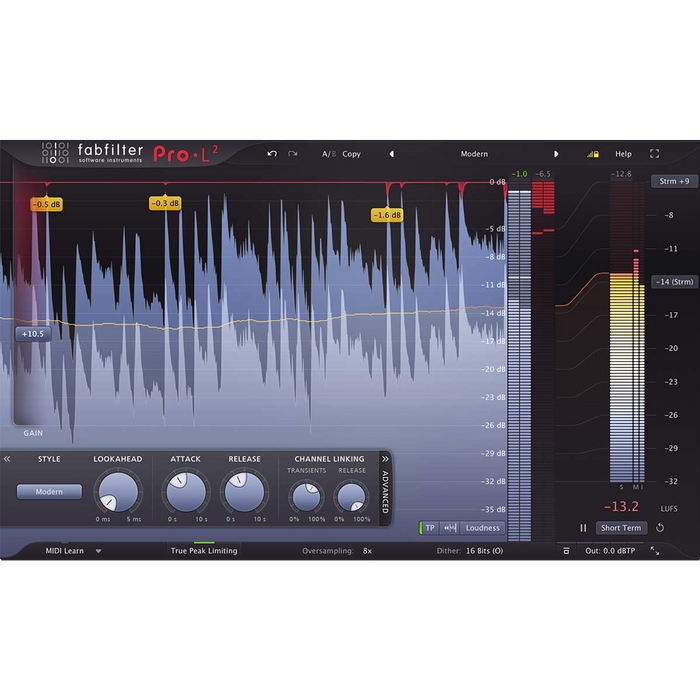Open the Short Term loudness mode selector
Screen dimensions: 700x700
click(x=621, y=528)
